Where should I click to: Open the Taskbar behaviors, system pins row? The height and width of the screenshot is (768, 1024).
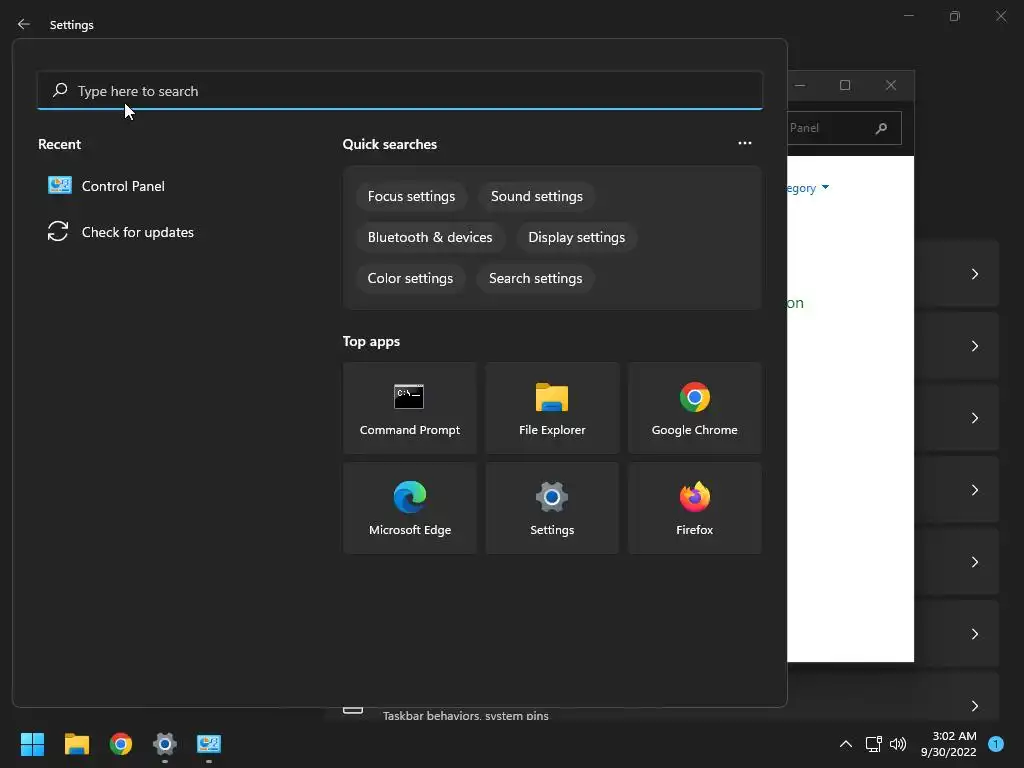pyautogui.click(x=661, y=712)
